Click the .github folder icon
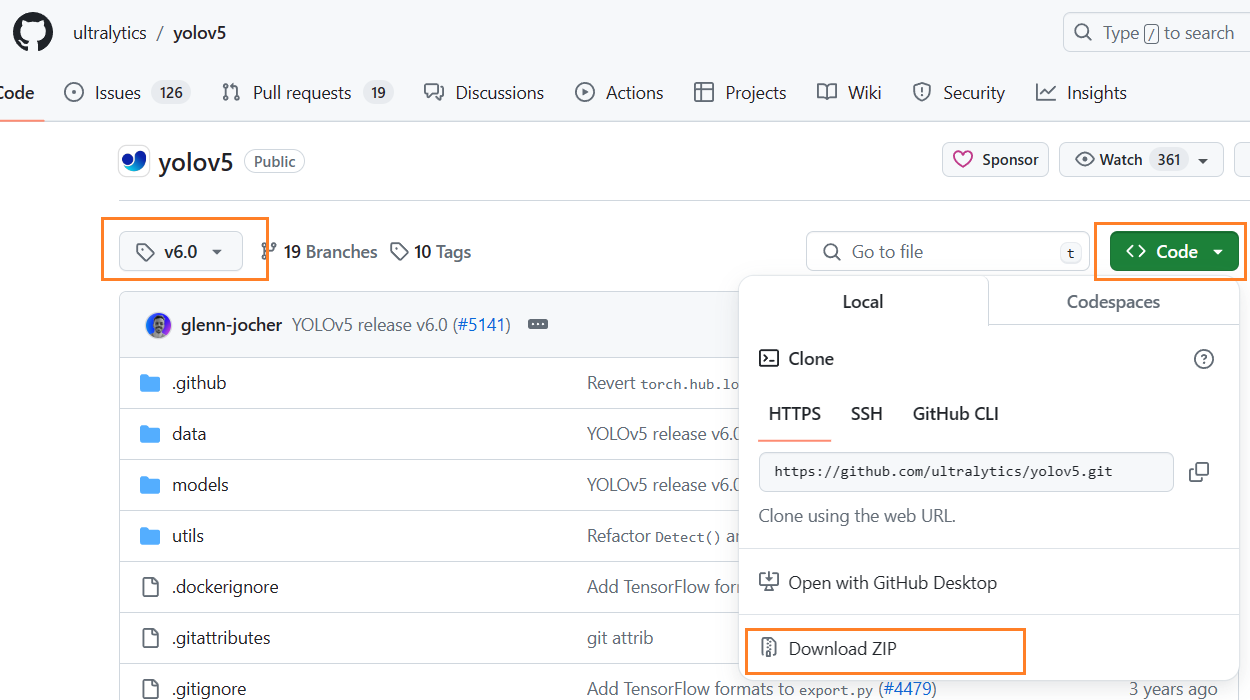Viewport: 1250px width, 700px height. 150,383
